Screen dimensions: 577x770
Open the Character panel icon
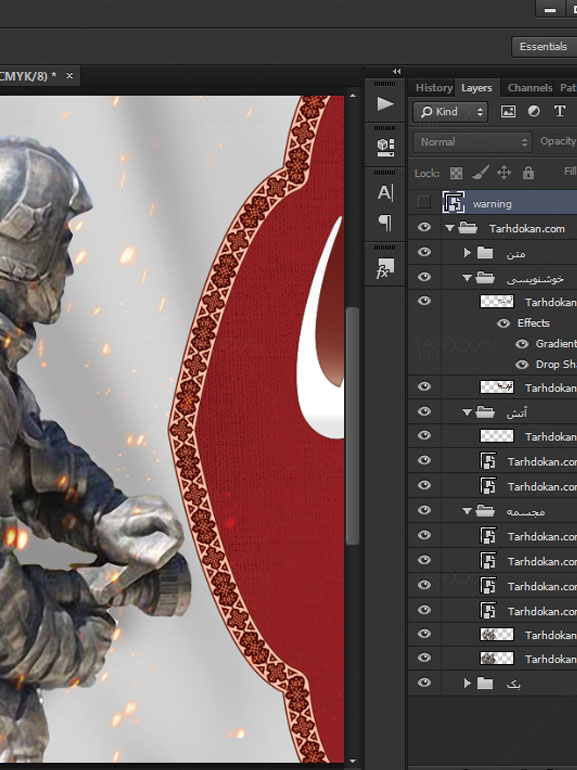pos(385,192)
